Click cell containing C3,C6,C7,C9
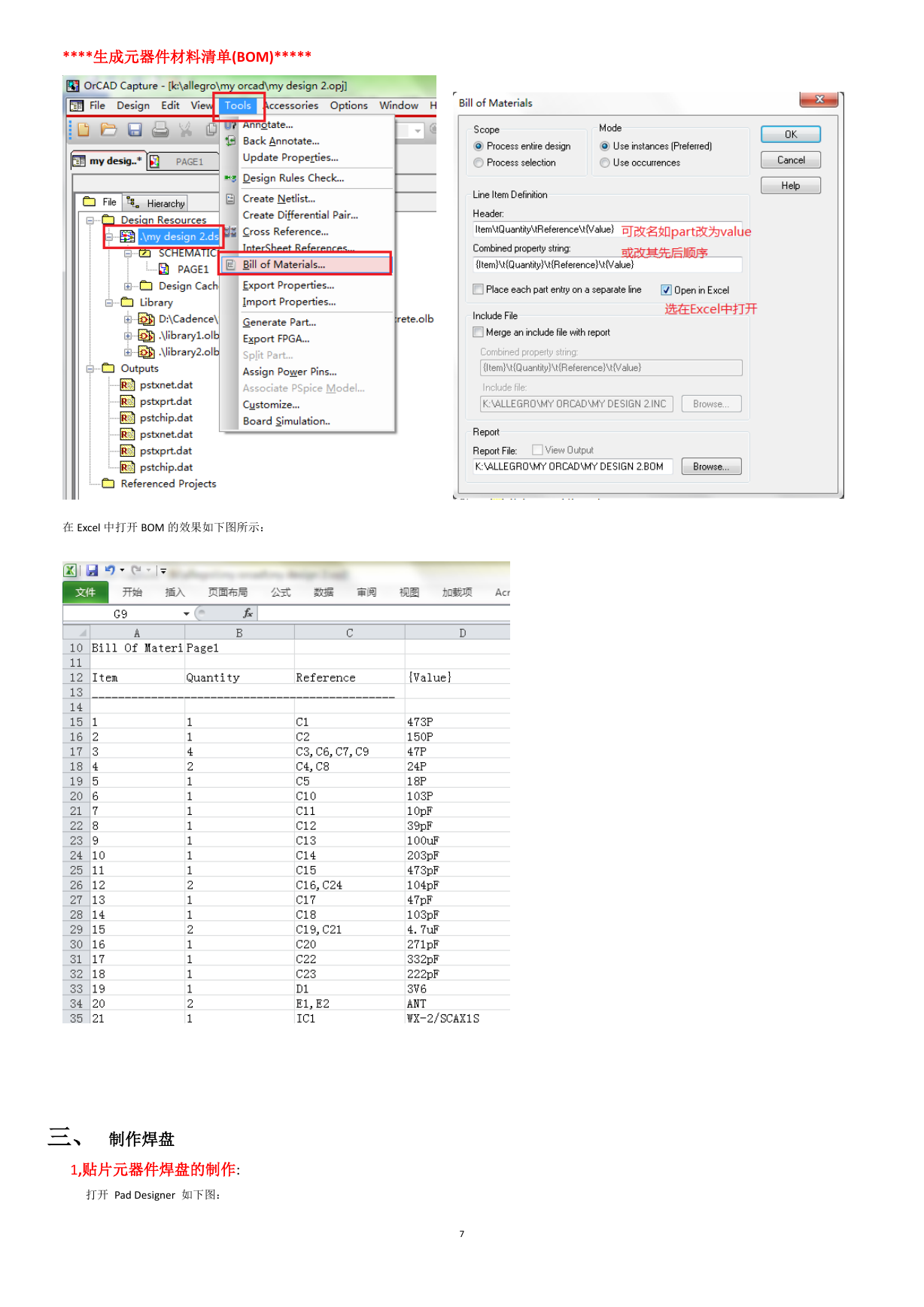This screenshot has width=924, height=1307. pyautogui.click(x=349, y=752)
